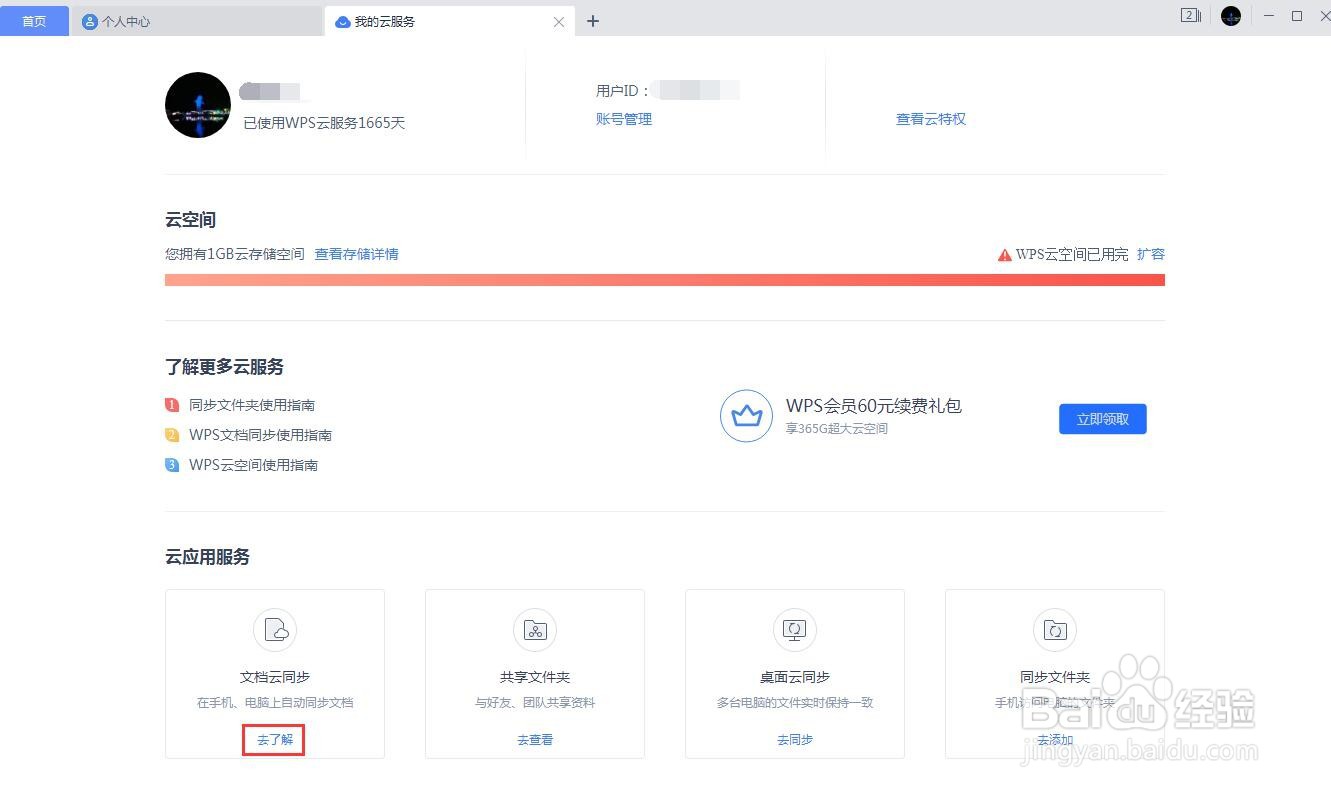Click the 同步文件夹 folder sync icon

[1055, 630]
